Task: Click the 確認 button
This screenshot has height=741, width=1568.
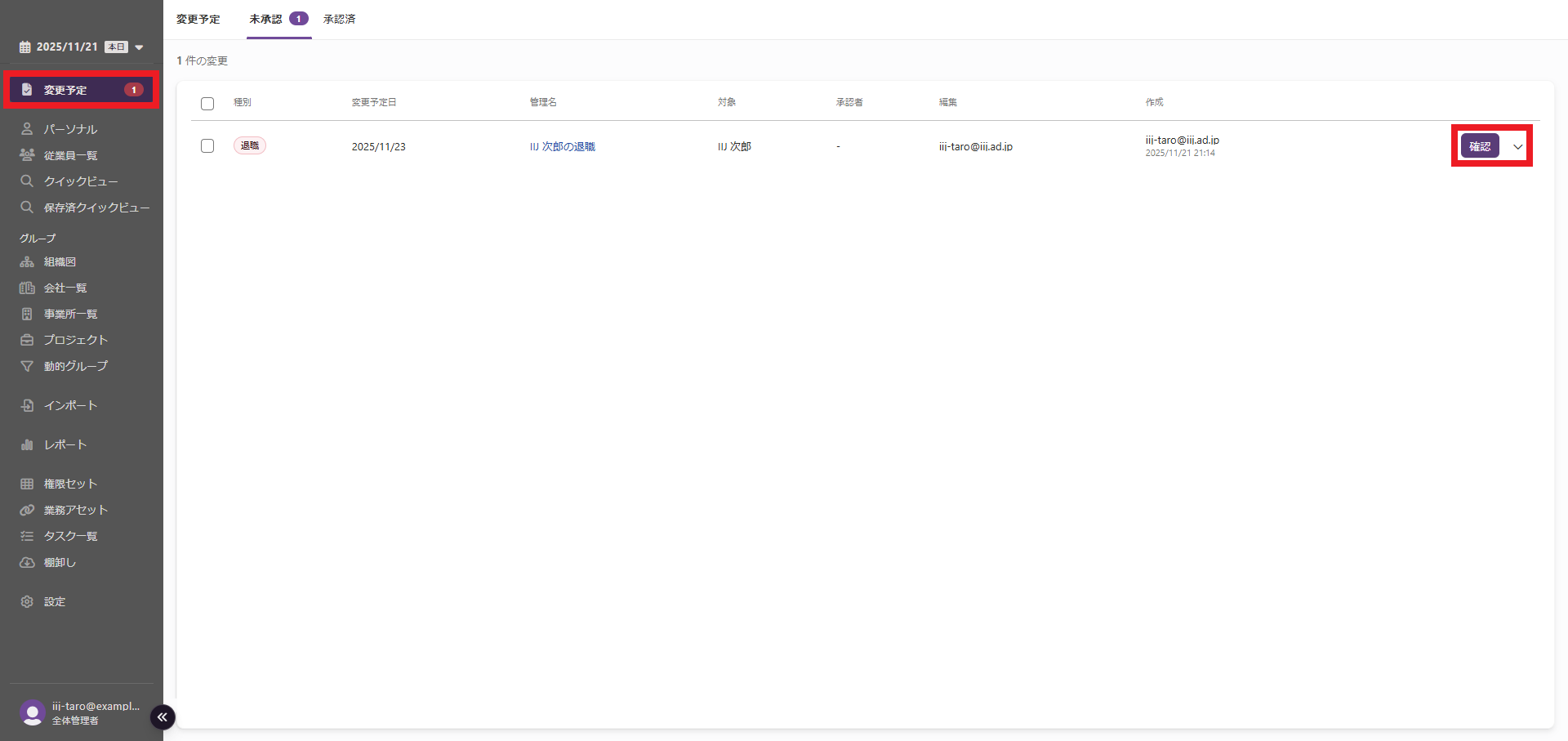Action: (1479, 146)
